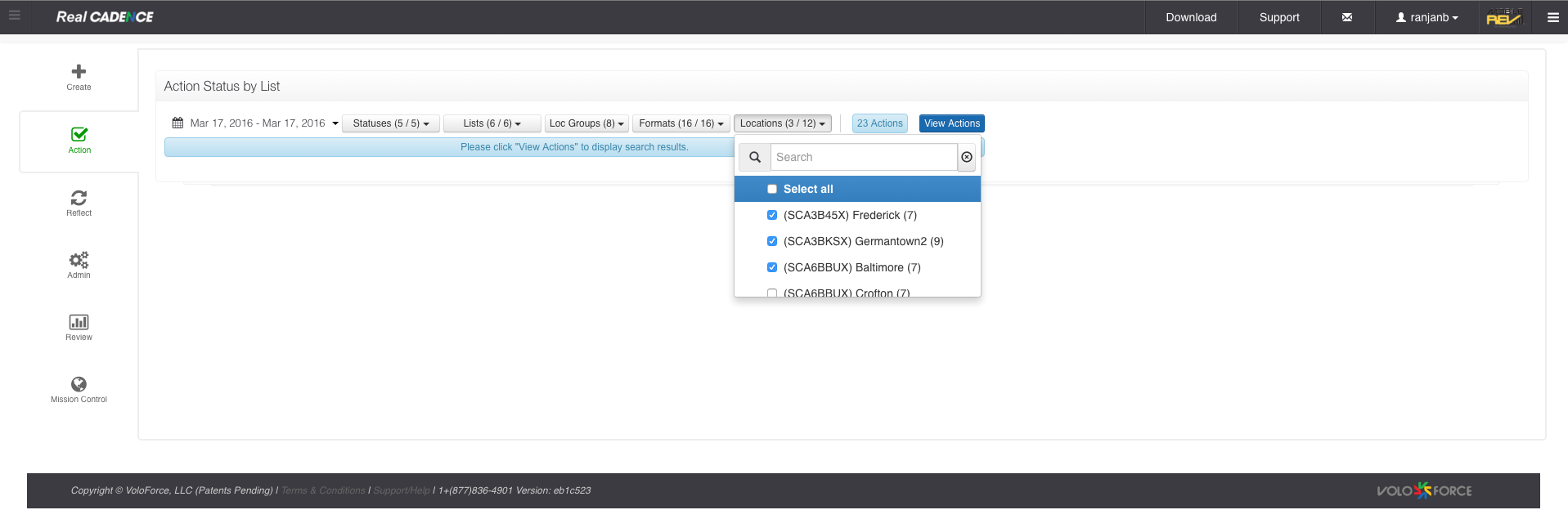The width and height of the screenshot is (1568, 510).
Task: Open the Reflect sidebar icon
Action: tap(79, 198)
